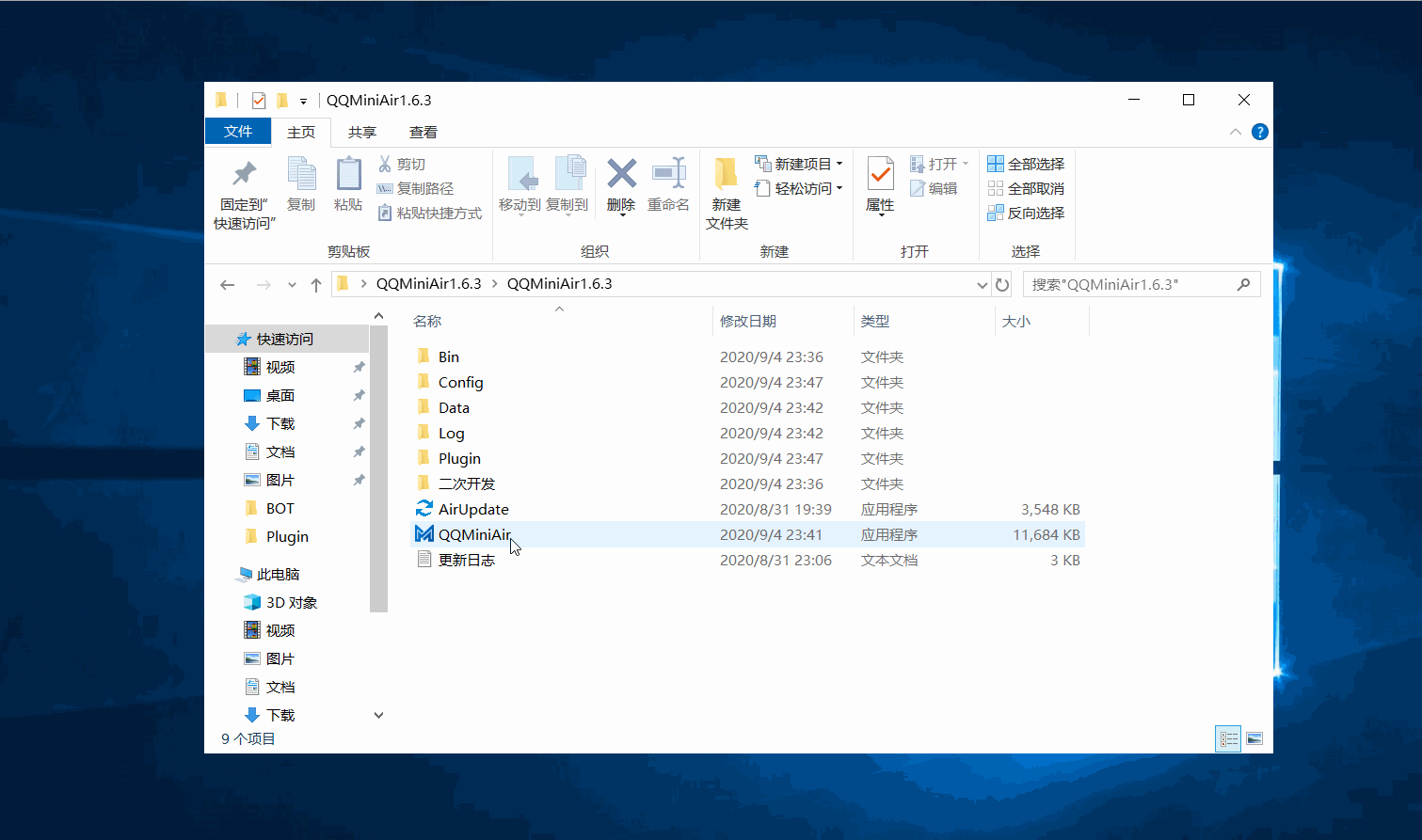Click the Delete (删除) X icon

coord(621,174)
